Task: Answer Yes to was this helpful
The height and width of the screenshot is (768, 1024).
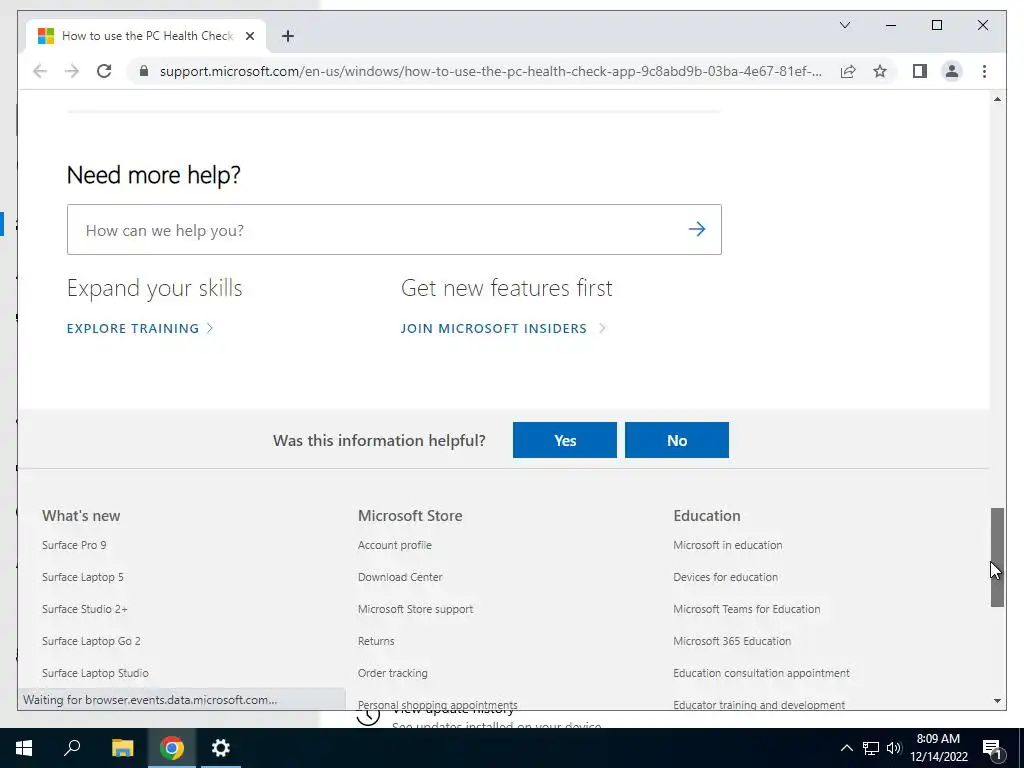Action: coord(565,440)
